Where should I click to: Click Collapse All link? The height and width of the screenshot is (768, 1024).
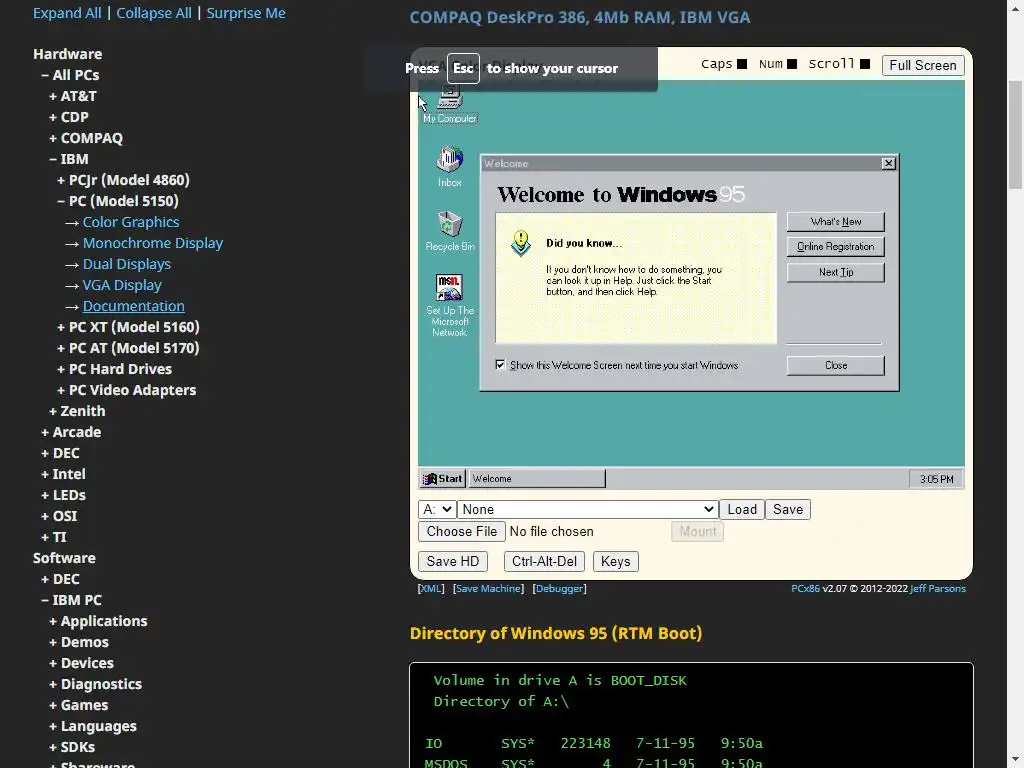tap(154, 13)
